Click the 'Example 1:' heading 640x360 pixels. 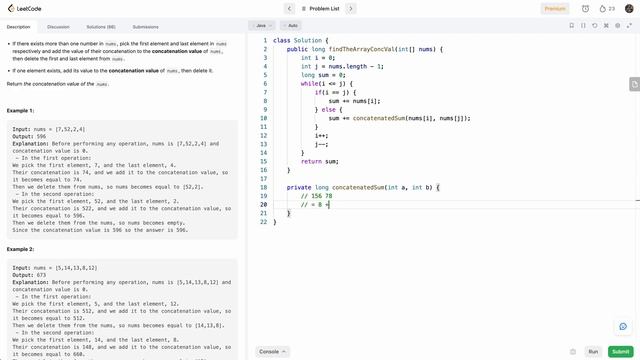pos(20,111)
